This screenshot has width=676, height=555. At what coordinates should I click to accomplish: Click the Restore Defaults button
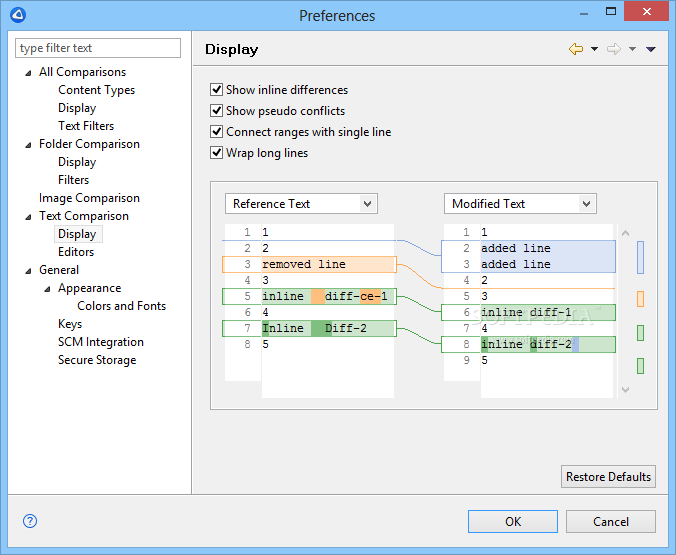coord(608,477)
